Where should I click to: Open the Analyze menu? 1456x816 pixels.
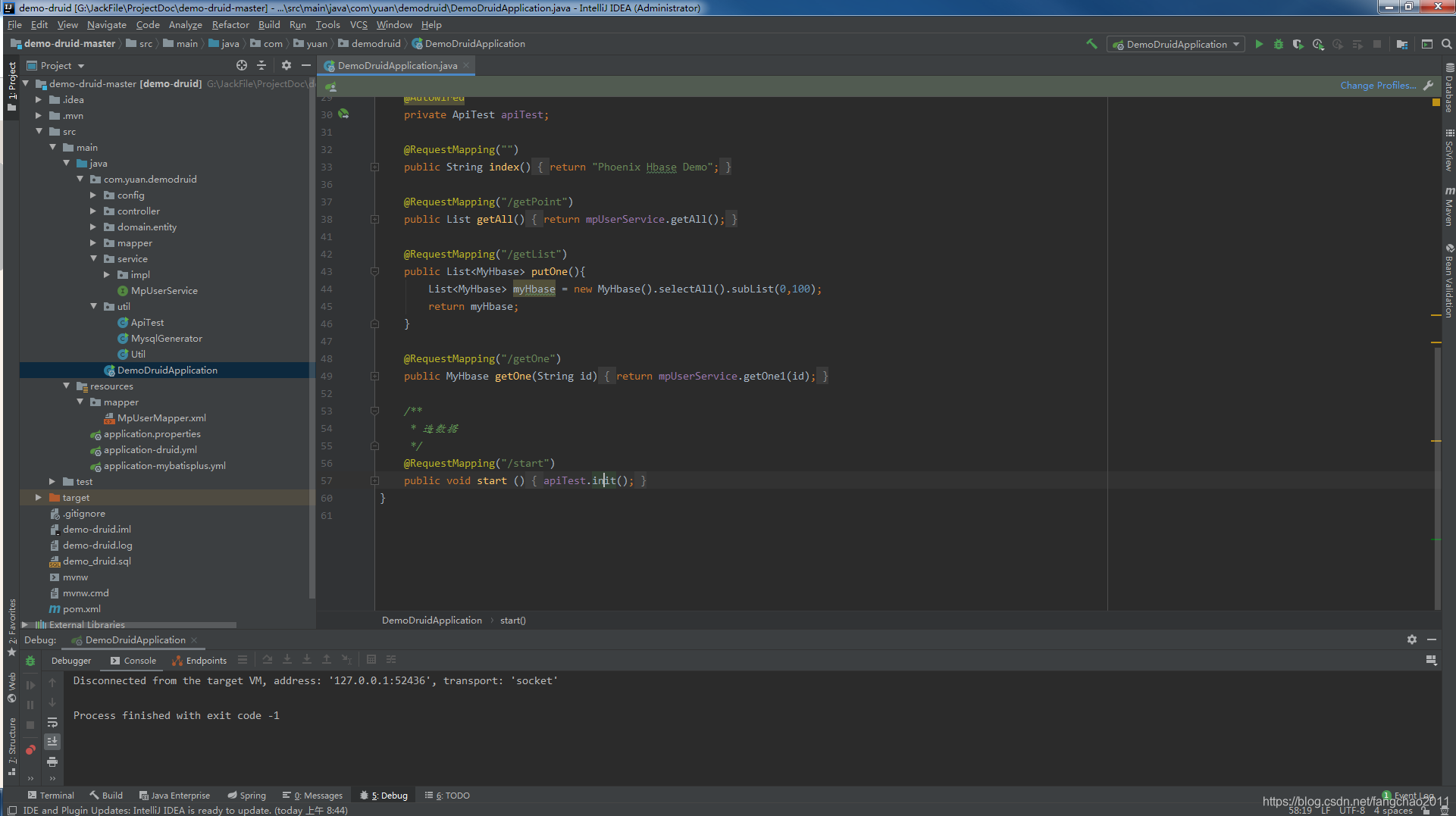pyautogui.click(x=185, y=24)
